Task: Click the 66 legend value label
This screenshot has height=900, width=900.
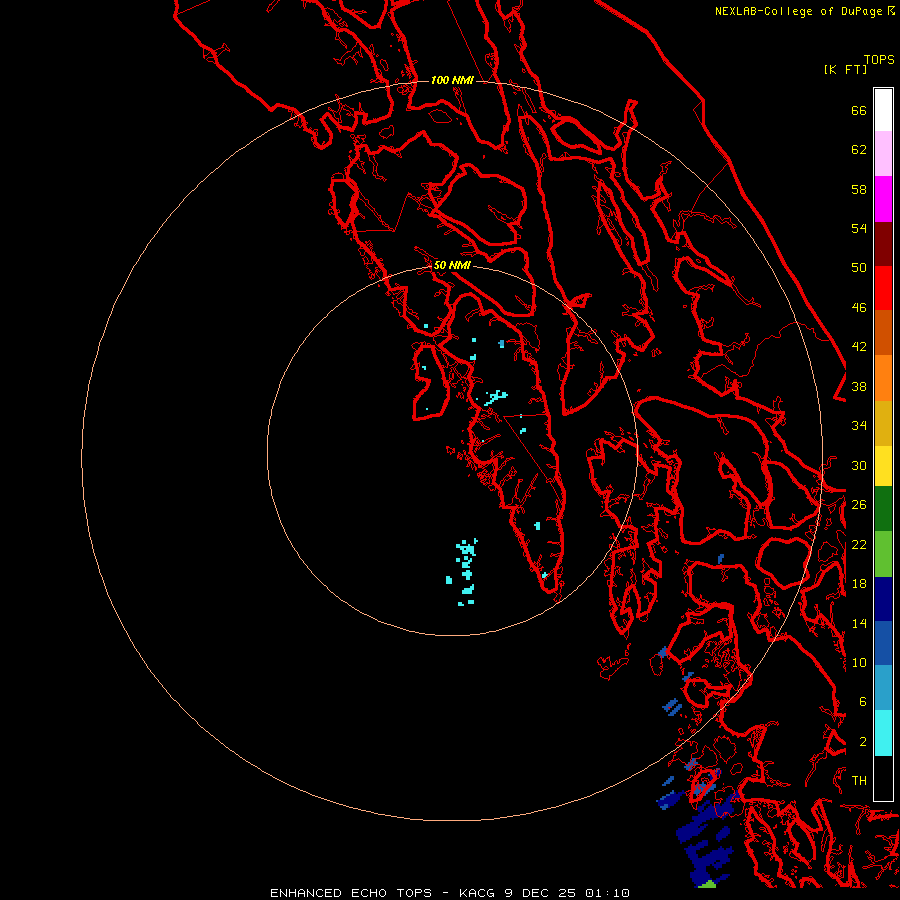Action: [859, 110]
